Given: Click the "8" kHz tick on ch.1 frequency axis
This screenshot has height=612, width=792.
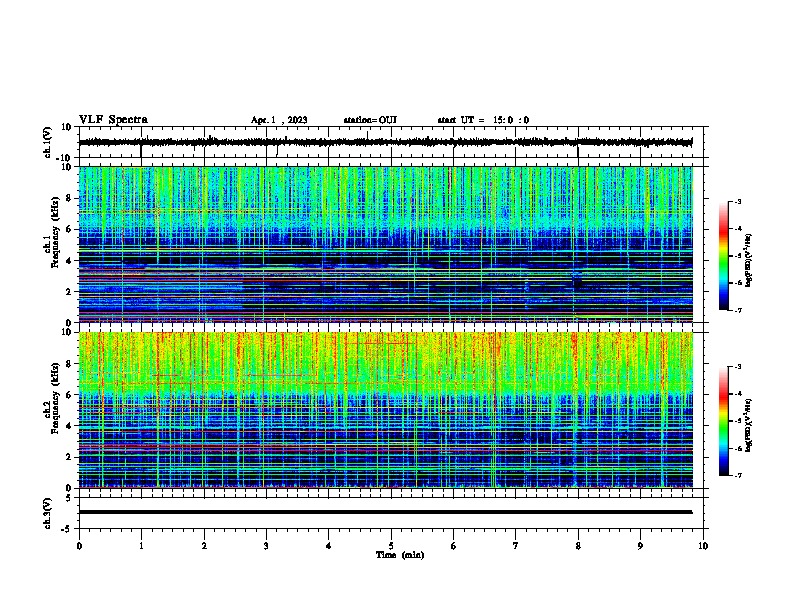Looking at the screenshot, I should click(69, 198).
